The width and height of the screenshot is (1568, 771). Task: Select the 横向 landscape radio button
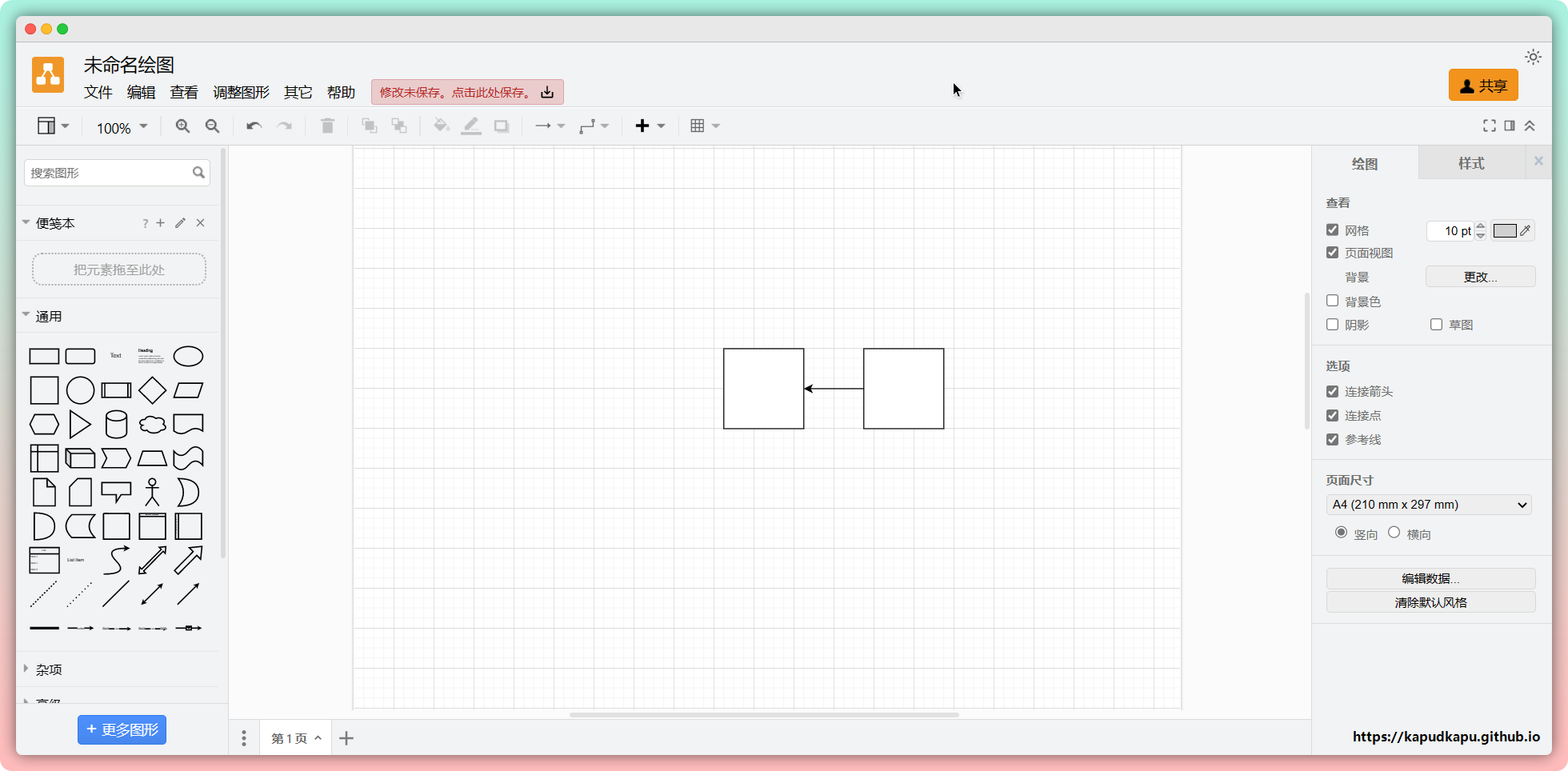[1394, 533]
